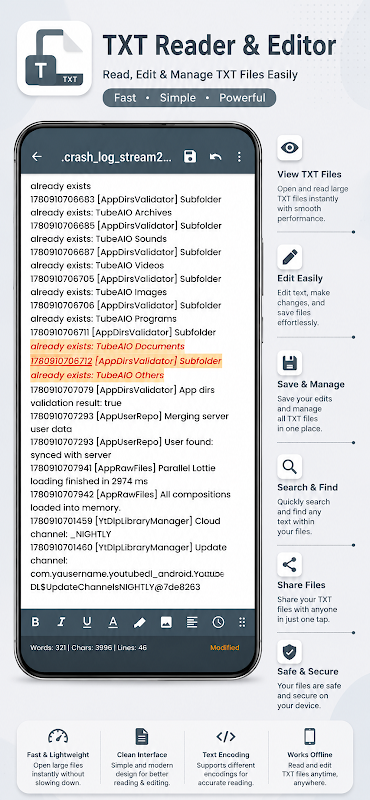
Task: Click the 'validation result: true' line
Action: point(76,403)
